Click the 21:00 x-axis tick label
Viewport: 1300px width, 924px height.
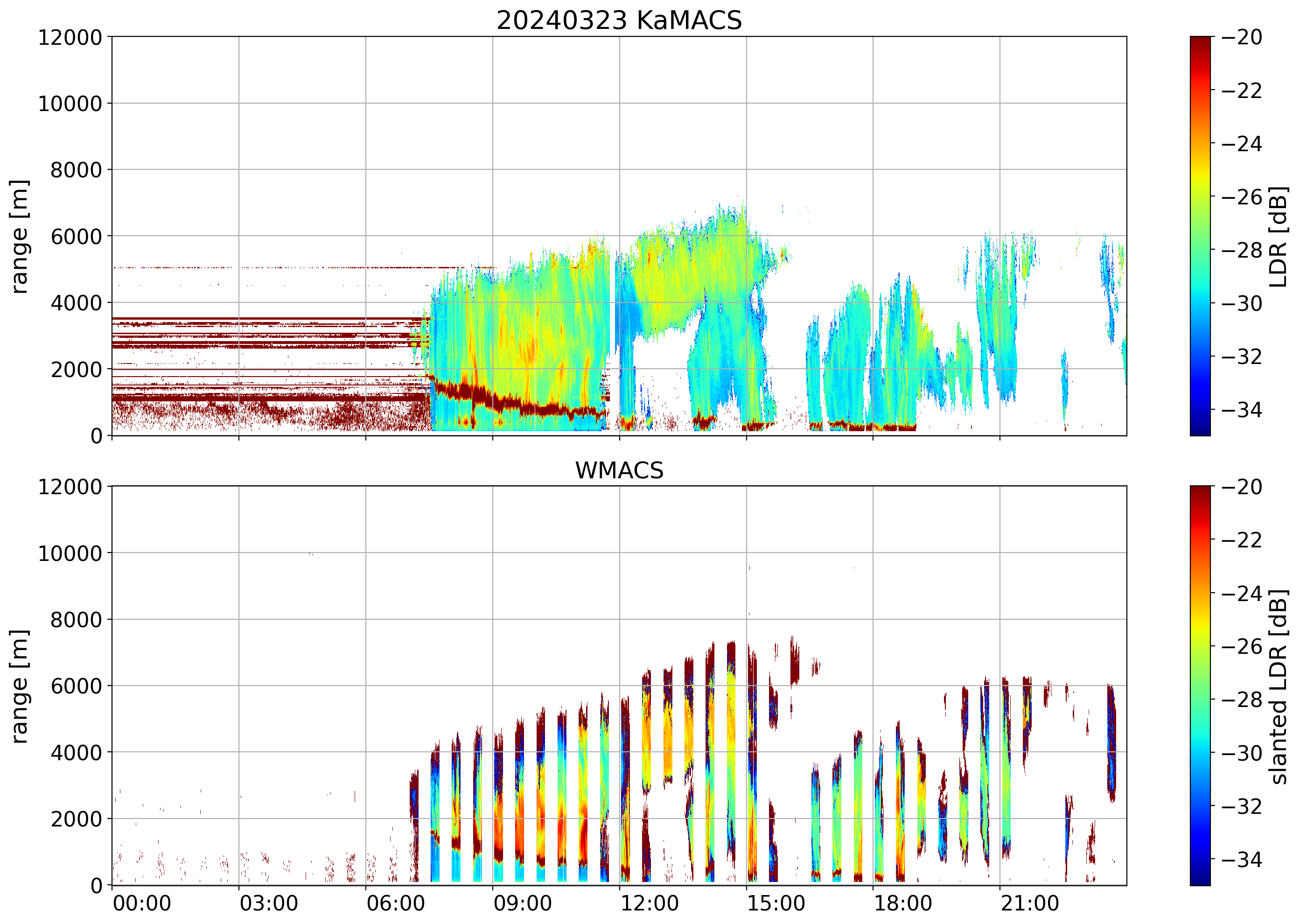coord(1030,903)
